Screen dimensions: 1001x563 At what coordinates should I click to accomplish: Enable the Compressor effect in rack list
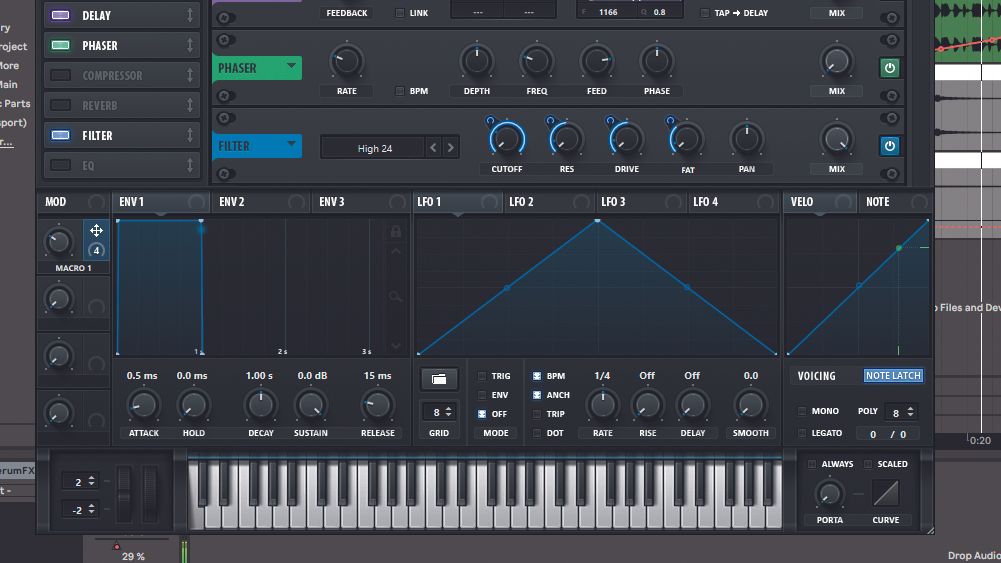(61, 75)
